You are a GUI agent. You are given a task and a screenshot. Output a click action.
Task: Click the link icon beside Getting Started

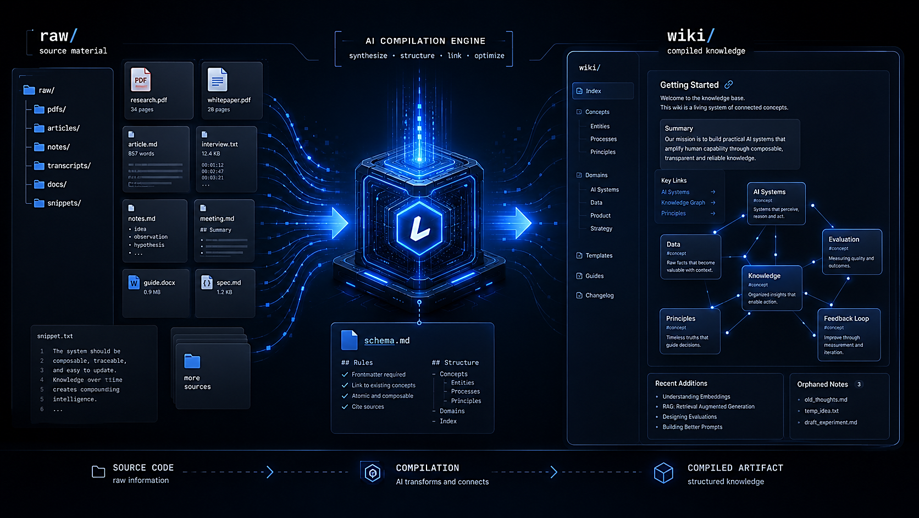pyautogui.click(x=729, y=84)
